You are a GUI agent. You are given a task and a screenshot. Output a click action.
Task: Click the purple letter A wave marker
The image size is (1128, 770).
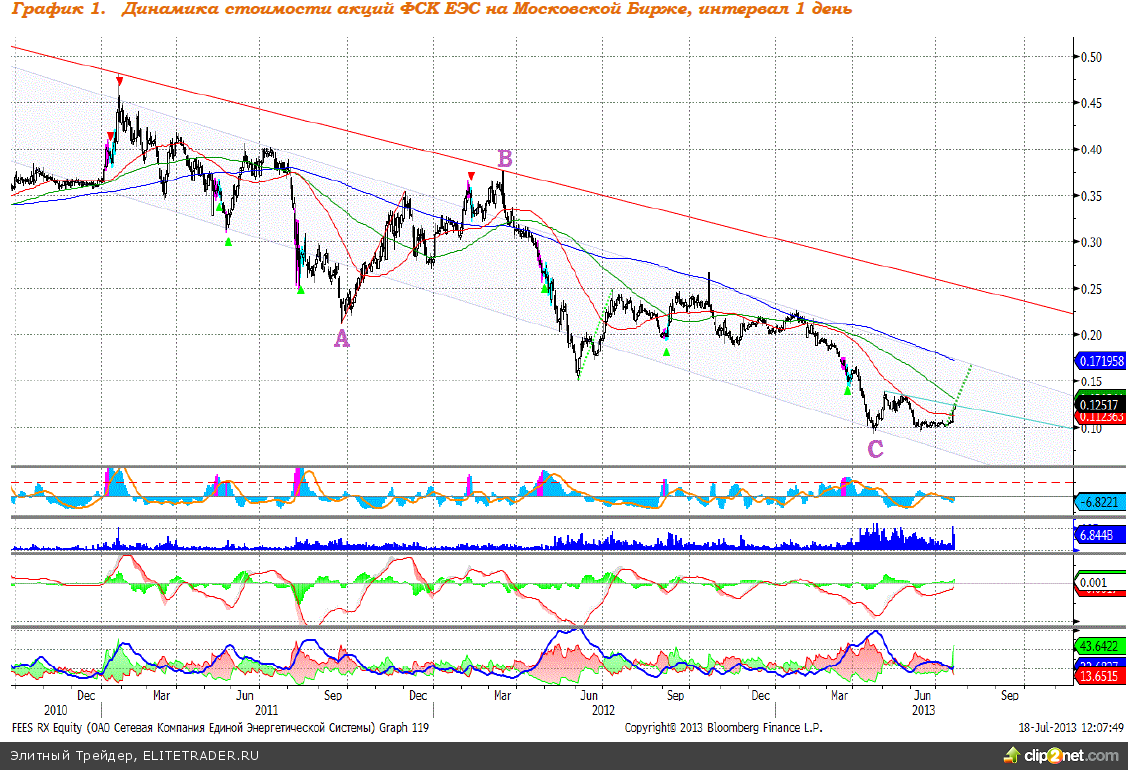[342, 339]
